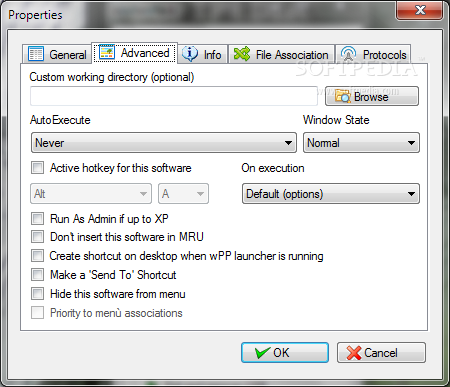Image resolution: width=450 pixels, height=387 pixels.
Task: Confirm with the OK button
Action: (x=285, y=352)
